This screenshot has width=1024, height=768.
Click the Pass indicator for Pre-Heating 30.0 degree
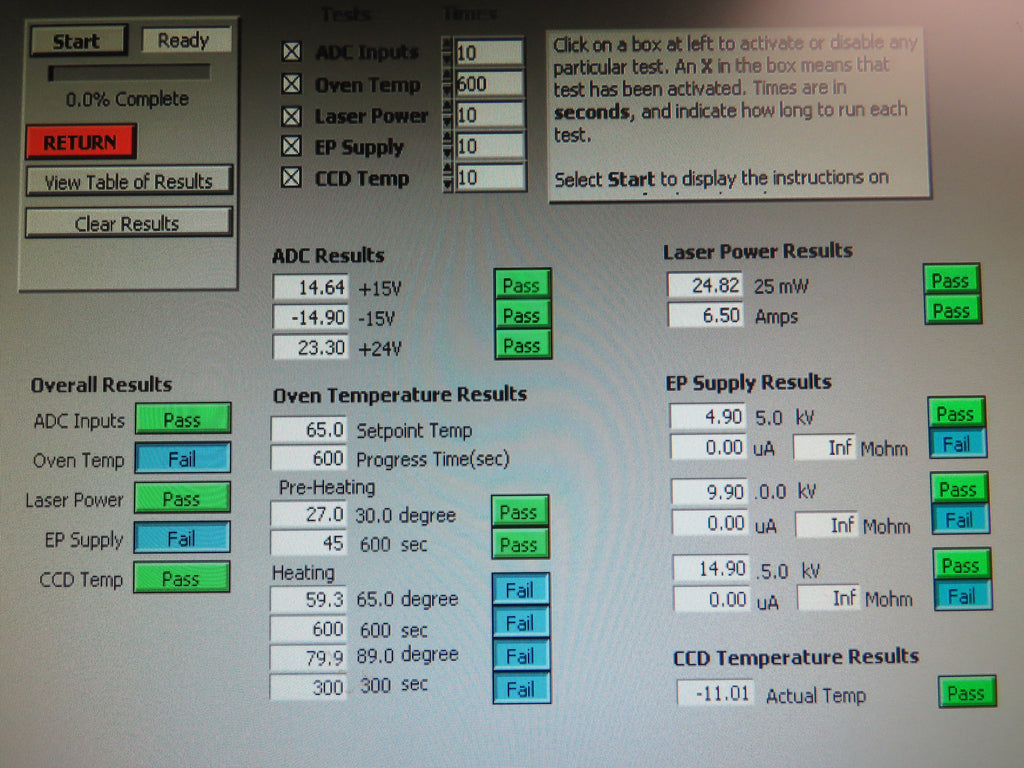pos(520,512)
